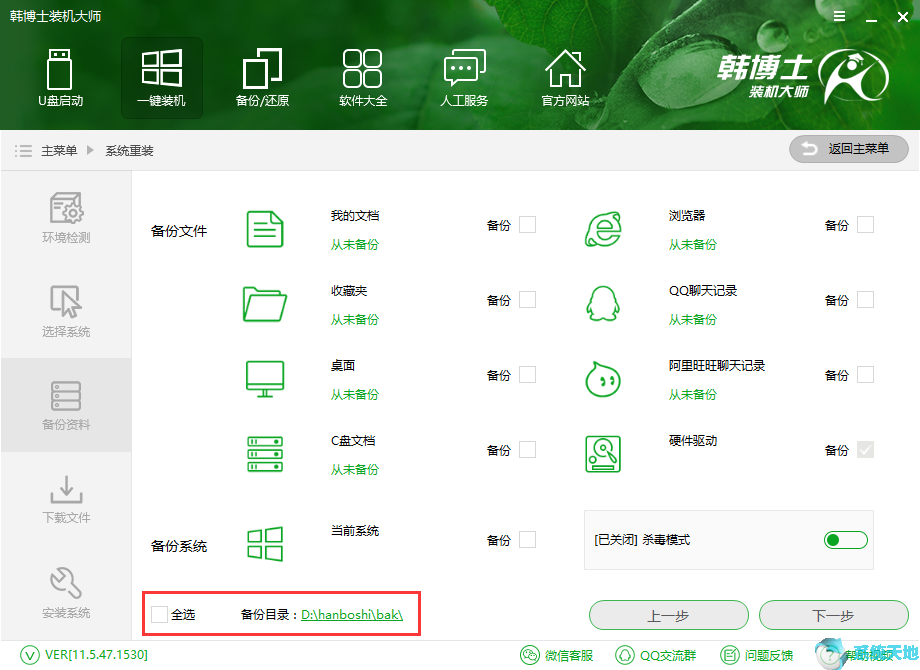Screen dimensions: 920x670
Task: Open QQ交流群 link
Action: pos(655,655)
